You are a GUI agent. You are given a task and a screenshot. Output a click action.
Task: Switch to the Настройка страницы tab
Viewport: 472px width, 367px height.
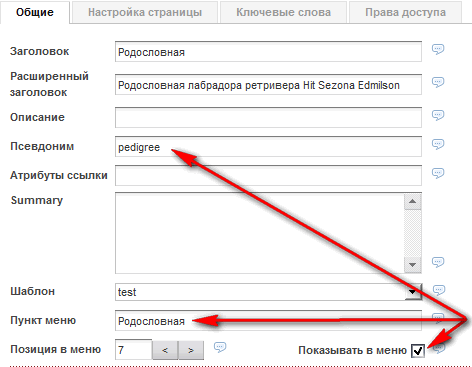145,12
